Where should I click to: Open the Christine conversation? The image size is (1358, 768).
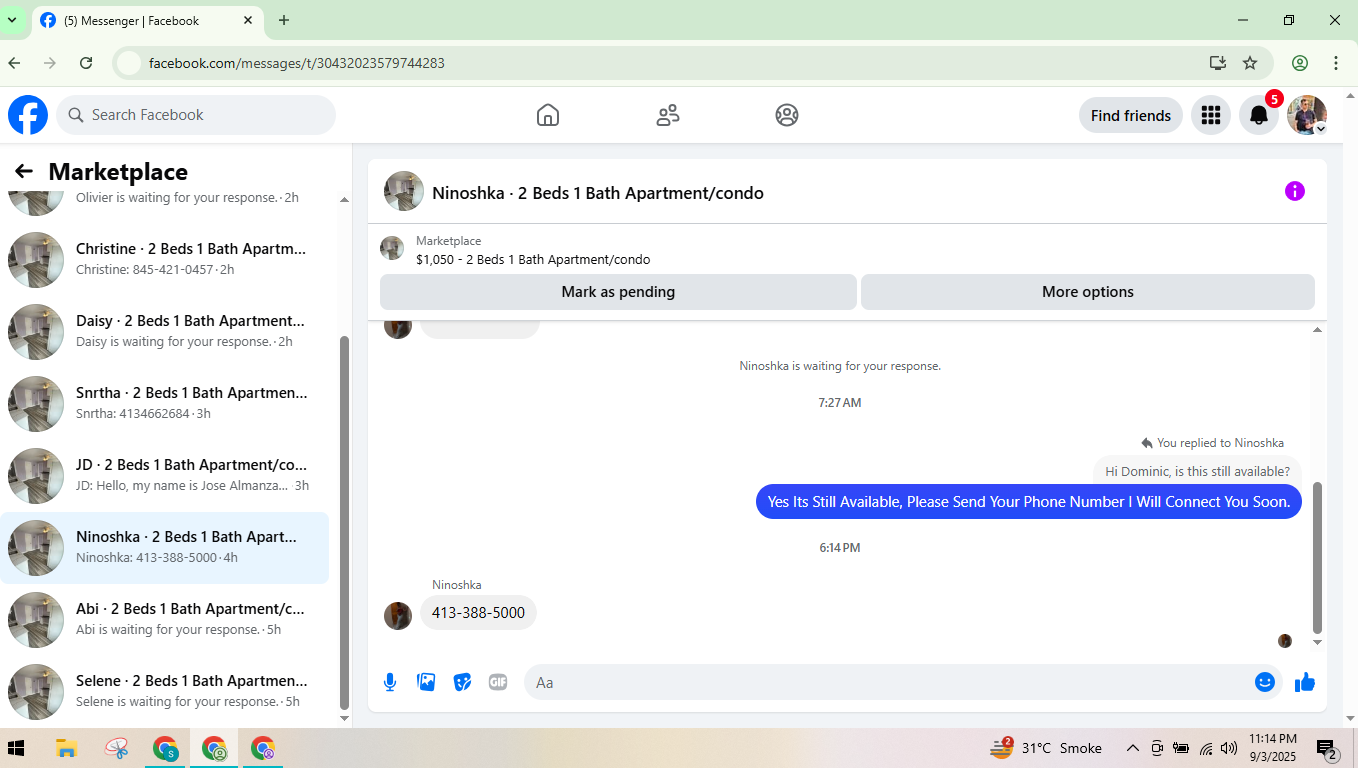pyautogui.click(x=165, y=260)
